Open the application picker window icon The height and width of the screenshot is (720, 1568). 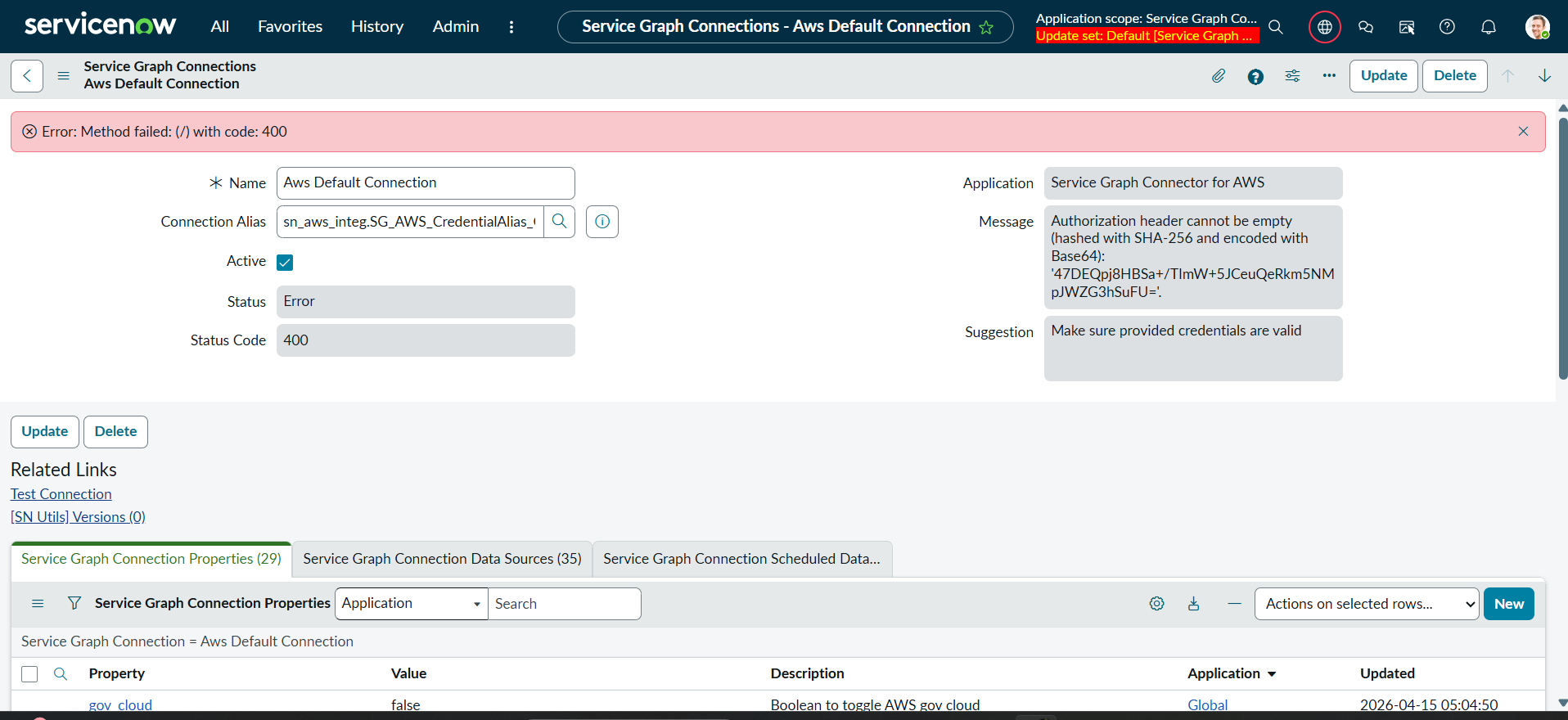pos(1407,27)
